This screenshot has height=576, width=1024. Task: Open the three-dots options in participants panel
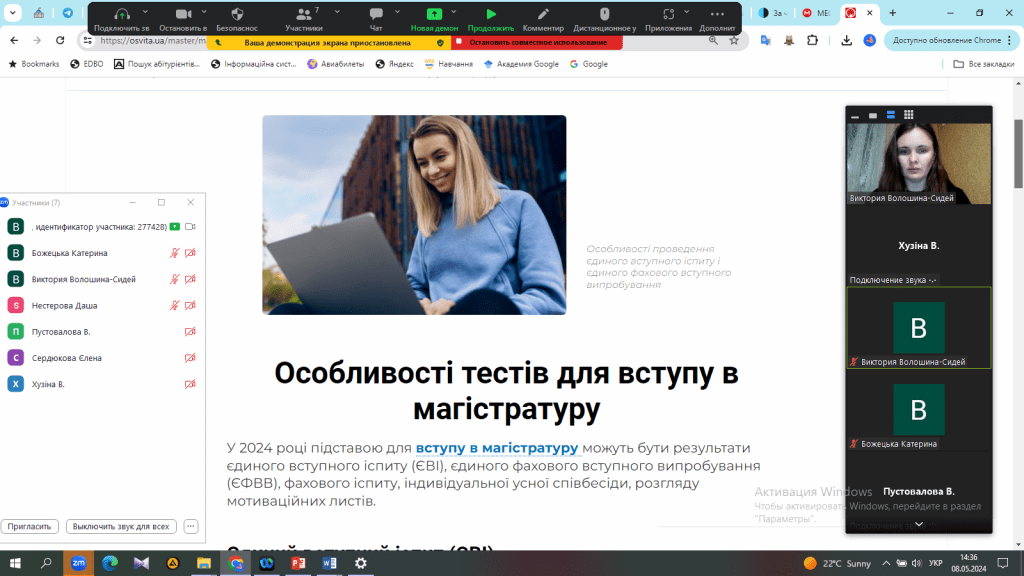point(191,526)
